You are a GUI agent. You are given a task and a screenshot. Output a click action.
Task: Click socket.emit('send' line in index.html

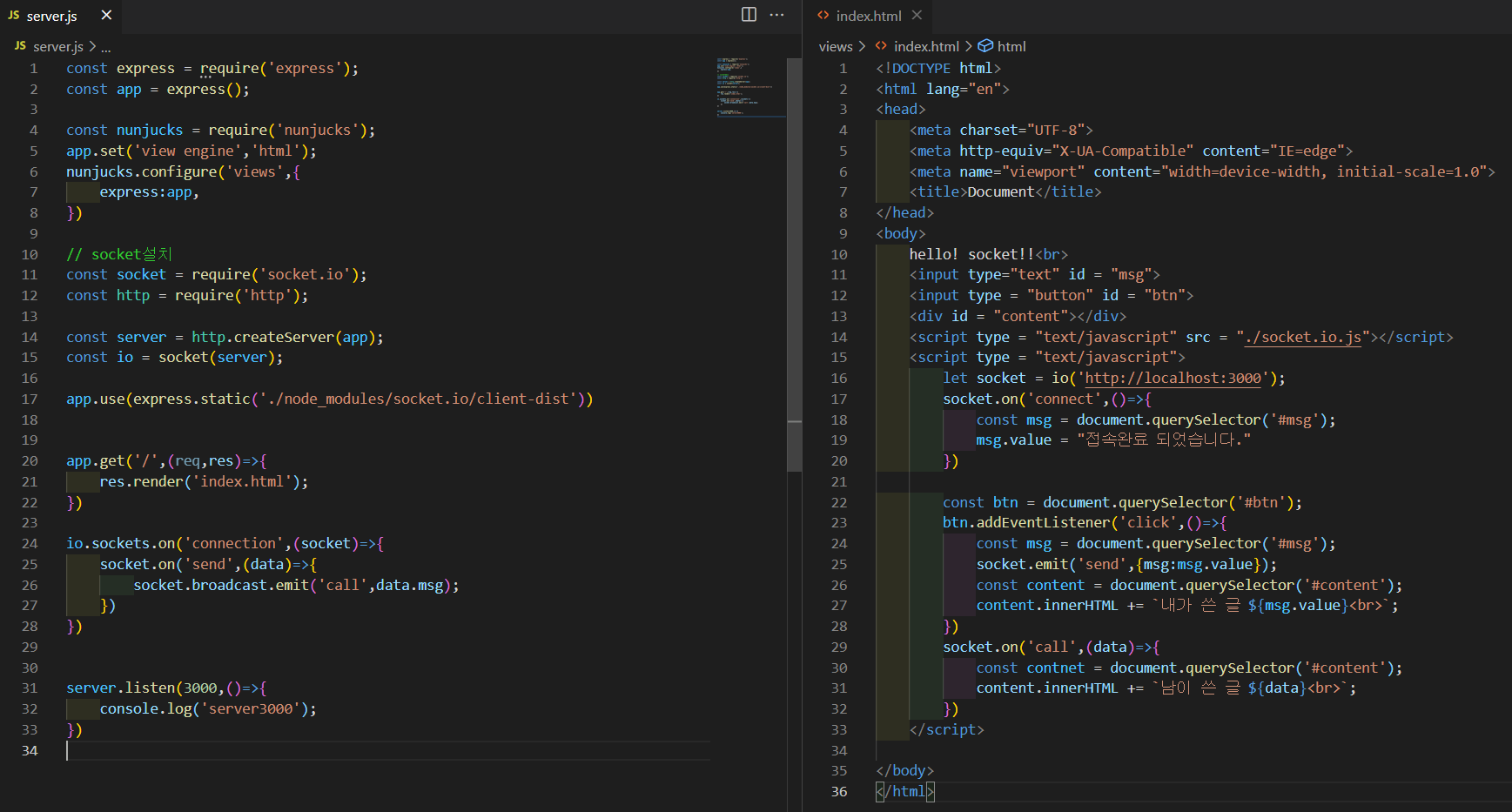click(x=1126, y=564)
